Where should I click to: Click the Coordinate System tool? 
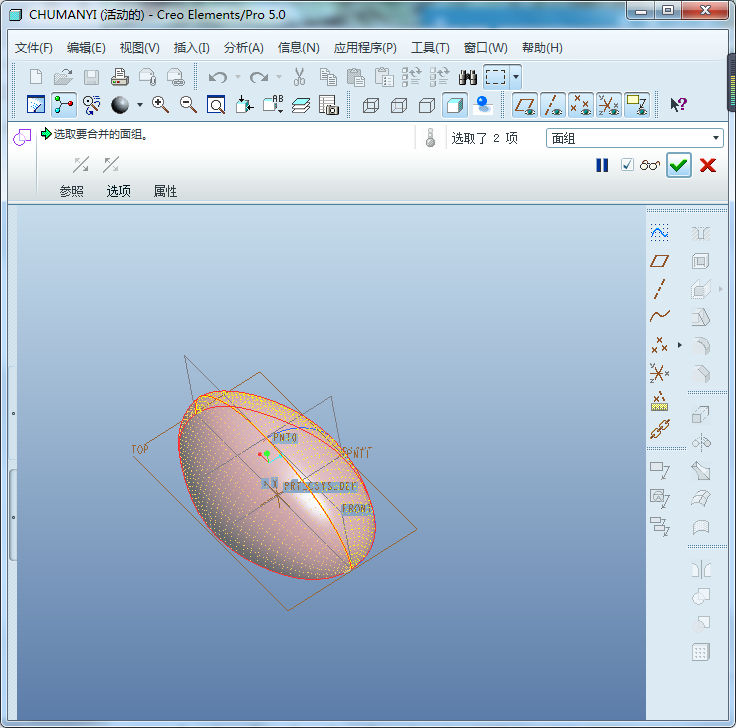tap(659, 373)
